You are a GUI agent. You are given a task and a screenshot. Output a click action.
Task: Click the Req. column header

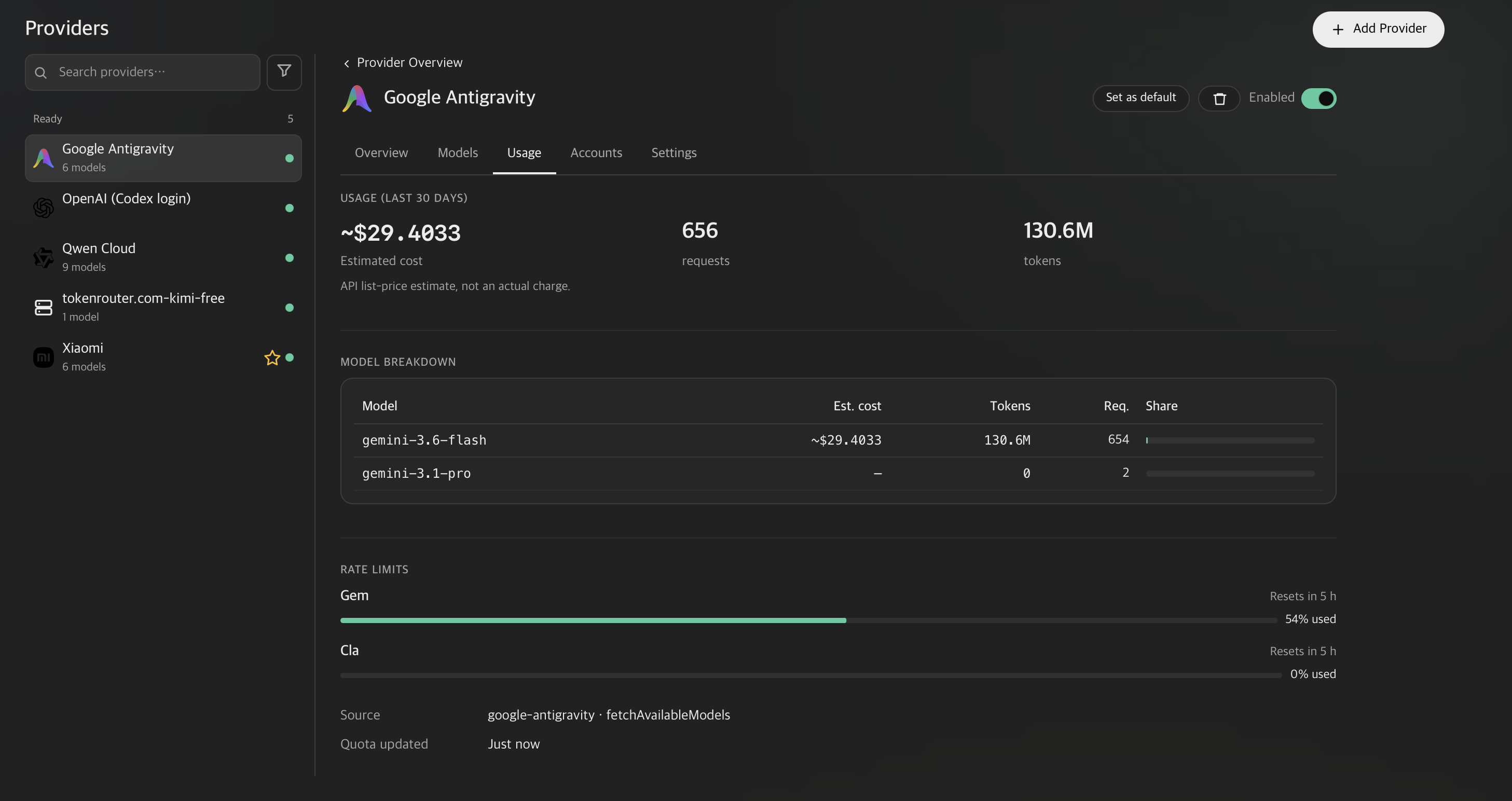point(1116,406)
